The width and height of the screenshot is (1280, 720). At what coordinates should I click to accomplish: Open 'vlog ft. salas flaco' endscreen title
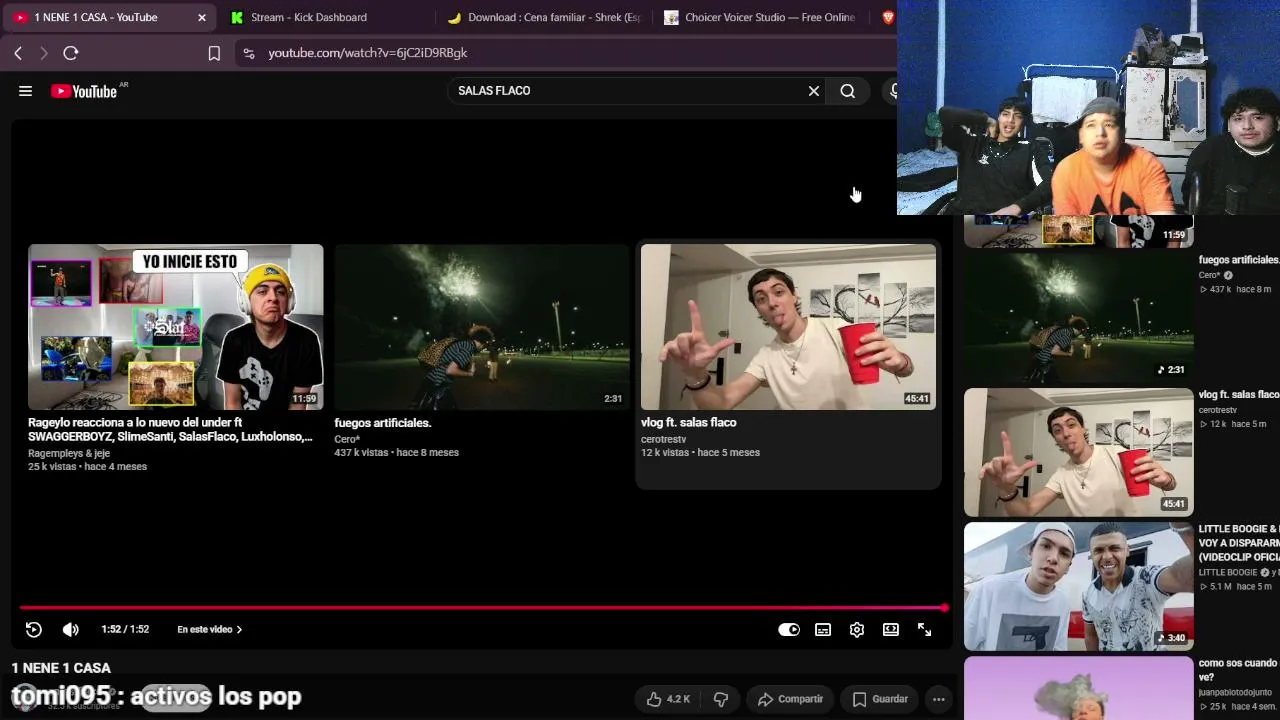(689, 423)
